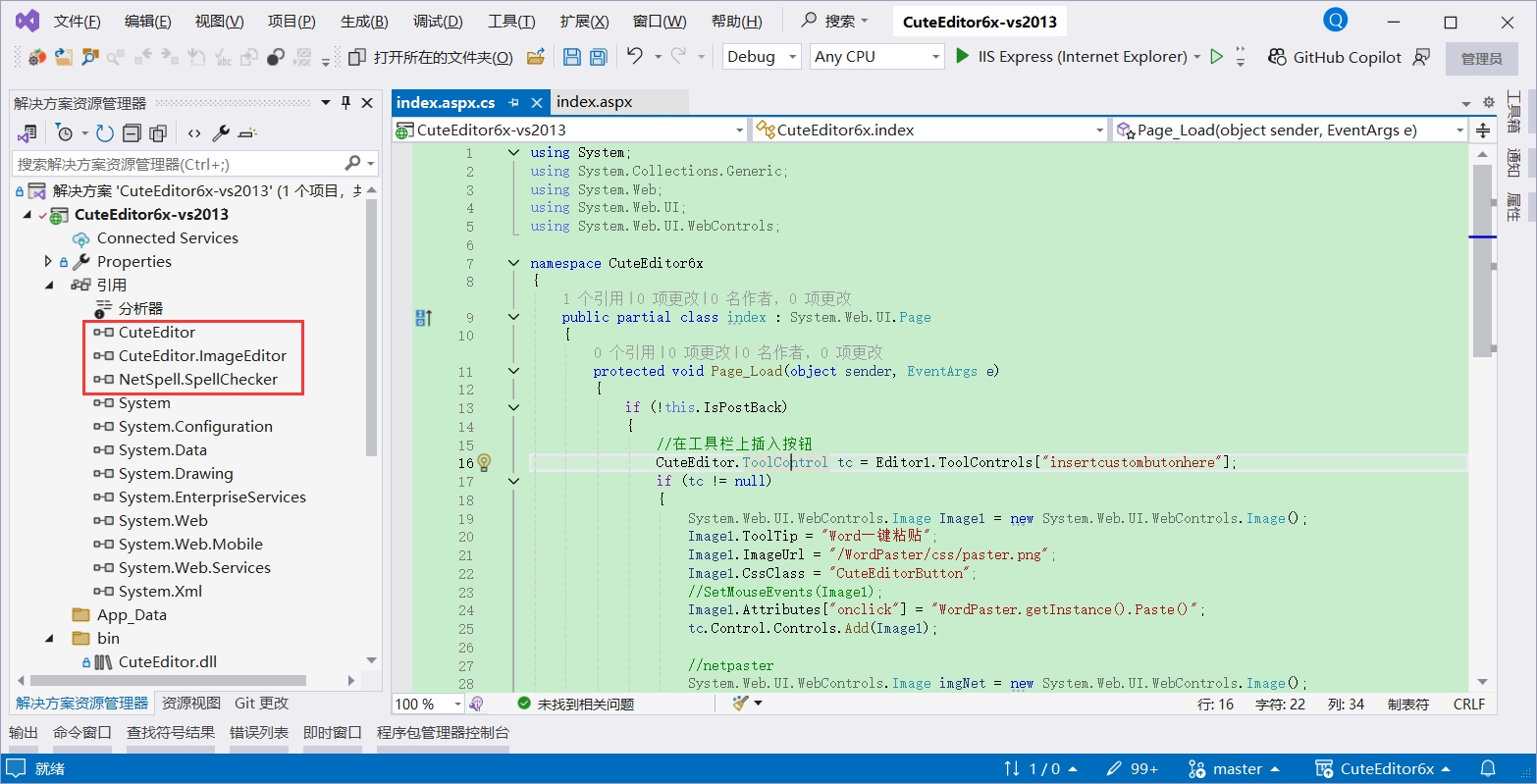Image resolution: width=1537 pixels, height=784 pixels.
Task: Open the Debug configuration dropdown
Action: (762, 57)
